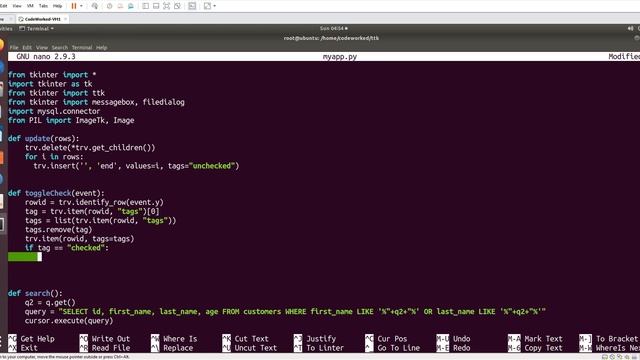Open the terminal Help menu
The width and height of the screenshot is (640, 360).
[102, 47]
